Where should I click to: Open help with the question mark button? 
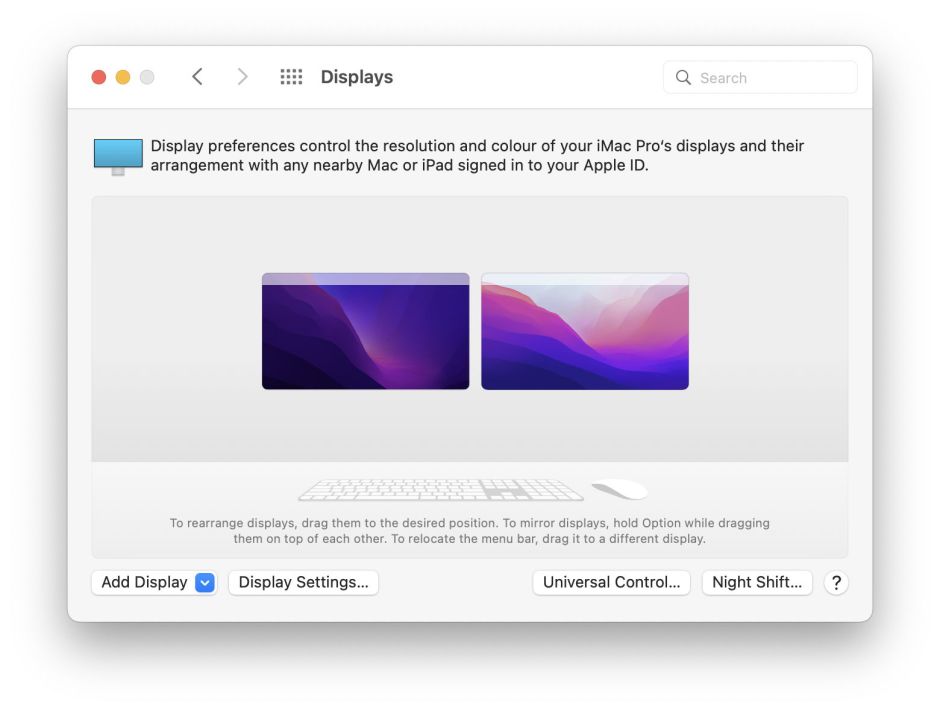coord(836,583)
